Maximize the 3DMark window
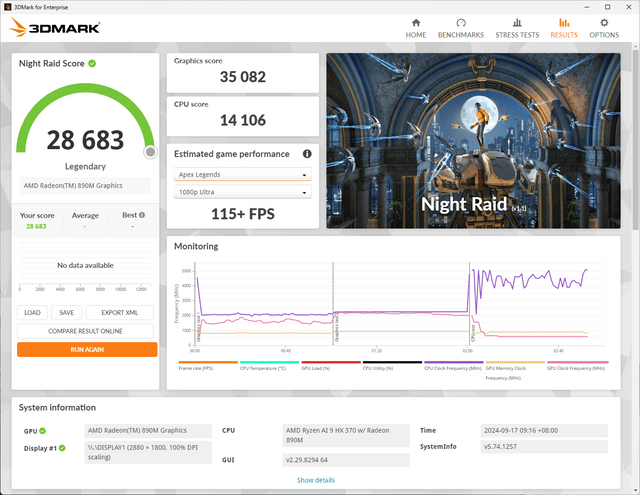Screen dimensions: 640x495 [x=607, y=7]
